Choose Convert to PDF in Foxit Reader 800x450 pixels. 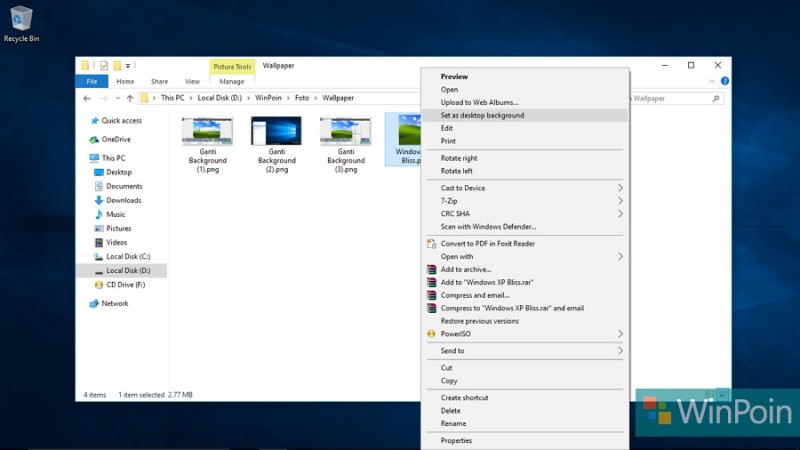[525, 244]
